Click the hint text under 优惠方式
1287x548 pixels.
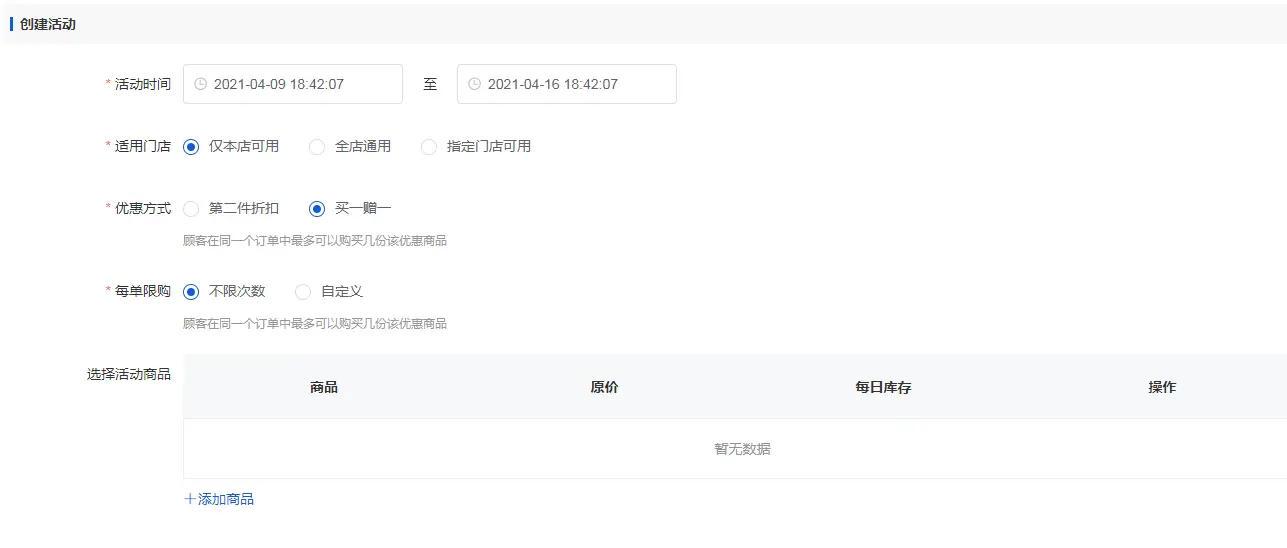pyautogui.click(x=315, y=241)
